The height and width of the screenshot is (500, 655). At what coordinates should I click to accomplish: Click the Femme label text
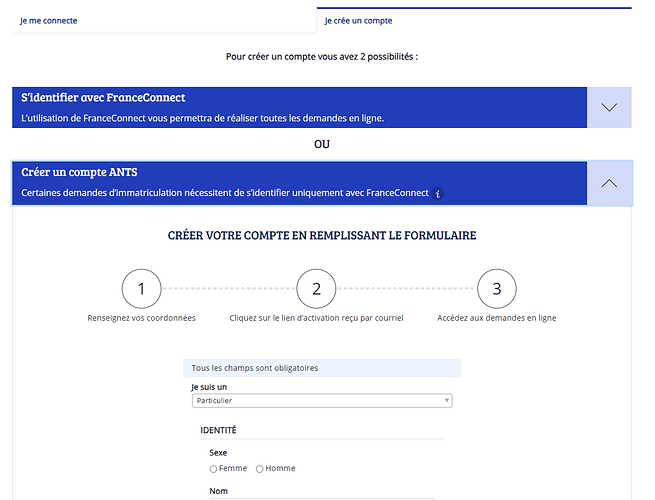point(233,468)
